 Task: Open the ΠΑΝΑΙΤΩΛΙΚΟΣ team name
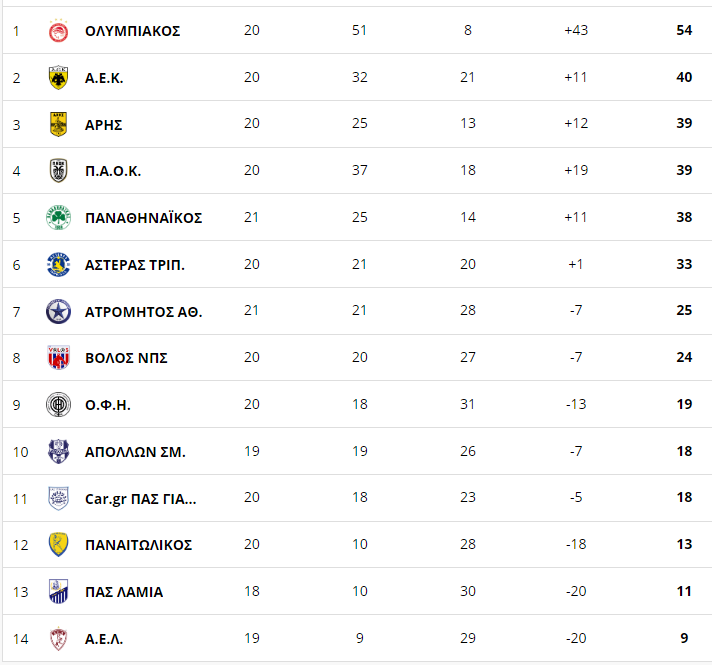click(x=138, y=545)
